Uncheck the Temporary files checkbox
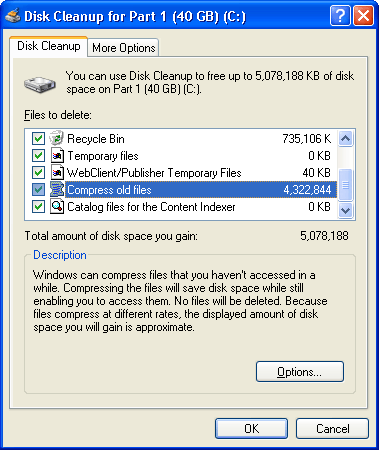 coord(38,155)
